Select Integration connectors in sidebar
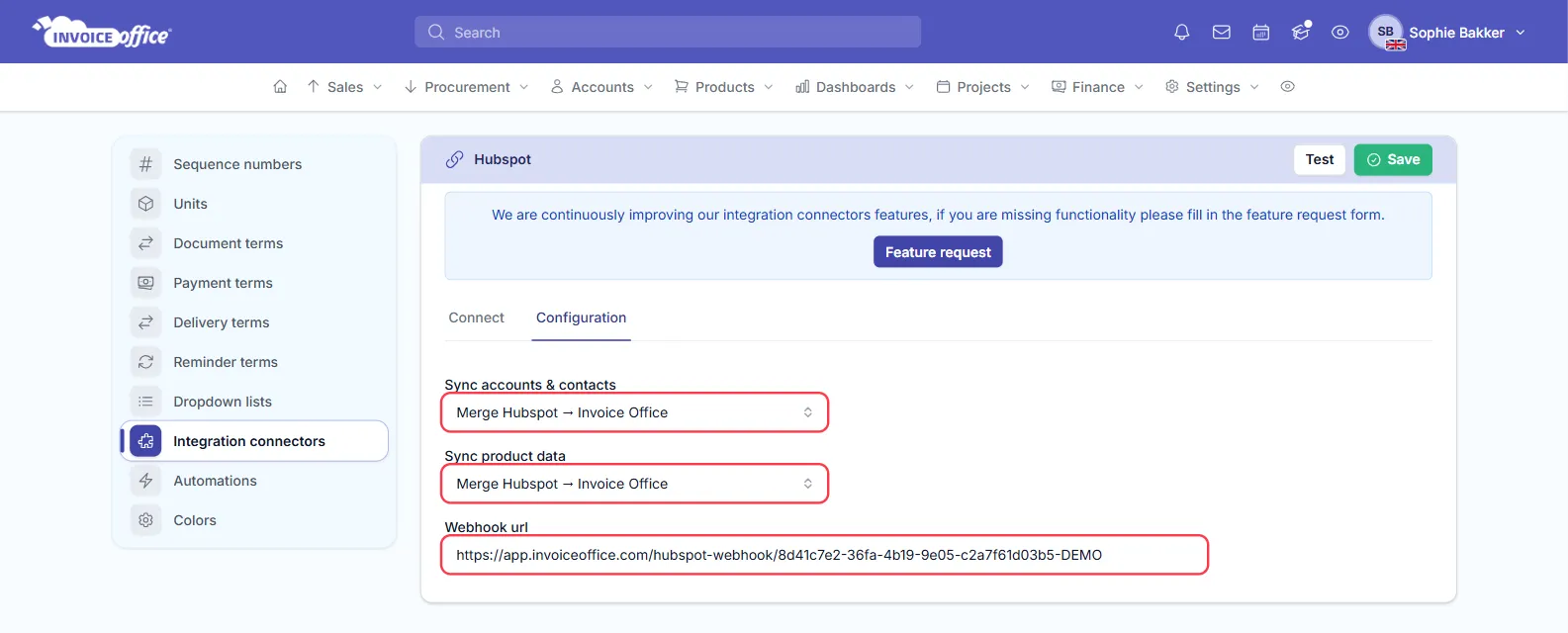This screenshot has width=1568, height=633. pyautogui.click(x=254, y=441)
